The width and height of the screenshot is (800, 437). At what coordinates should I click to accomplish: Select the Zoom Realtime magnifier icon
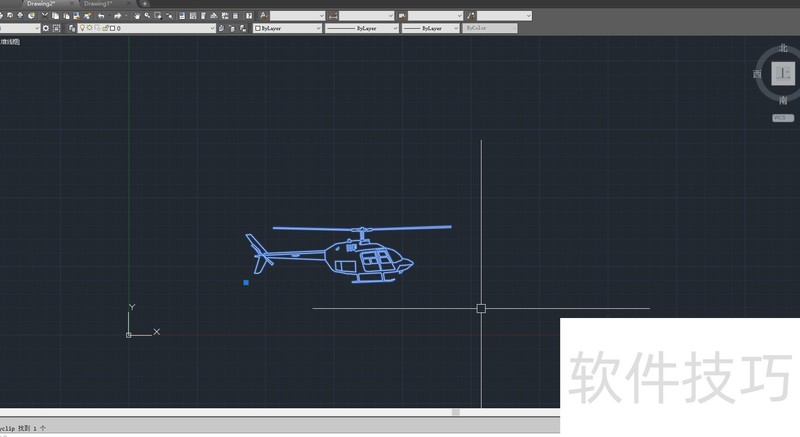pyautogui.click(x=147, y=16)
